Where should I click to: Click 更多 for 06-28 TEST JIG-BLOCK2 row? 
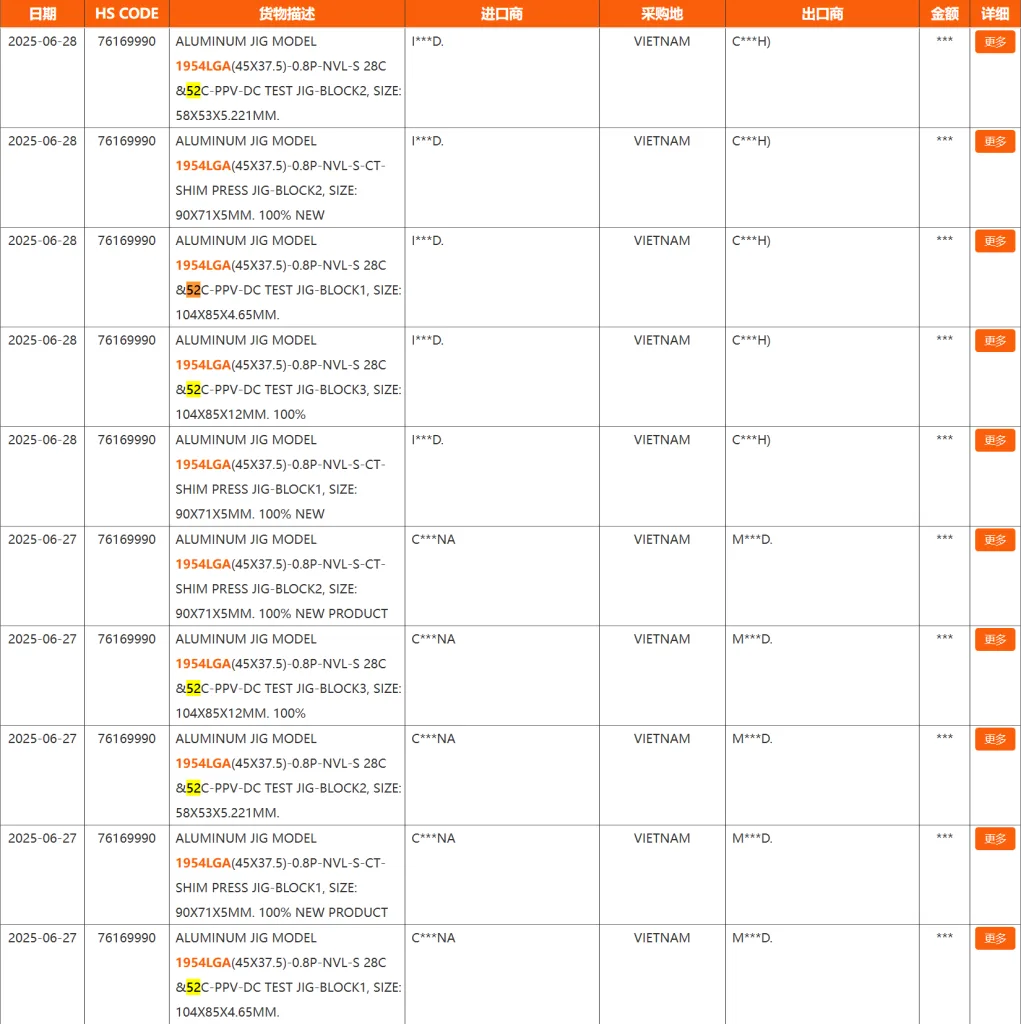click(994, 42)
